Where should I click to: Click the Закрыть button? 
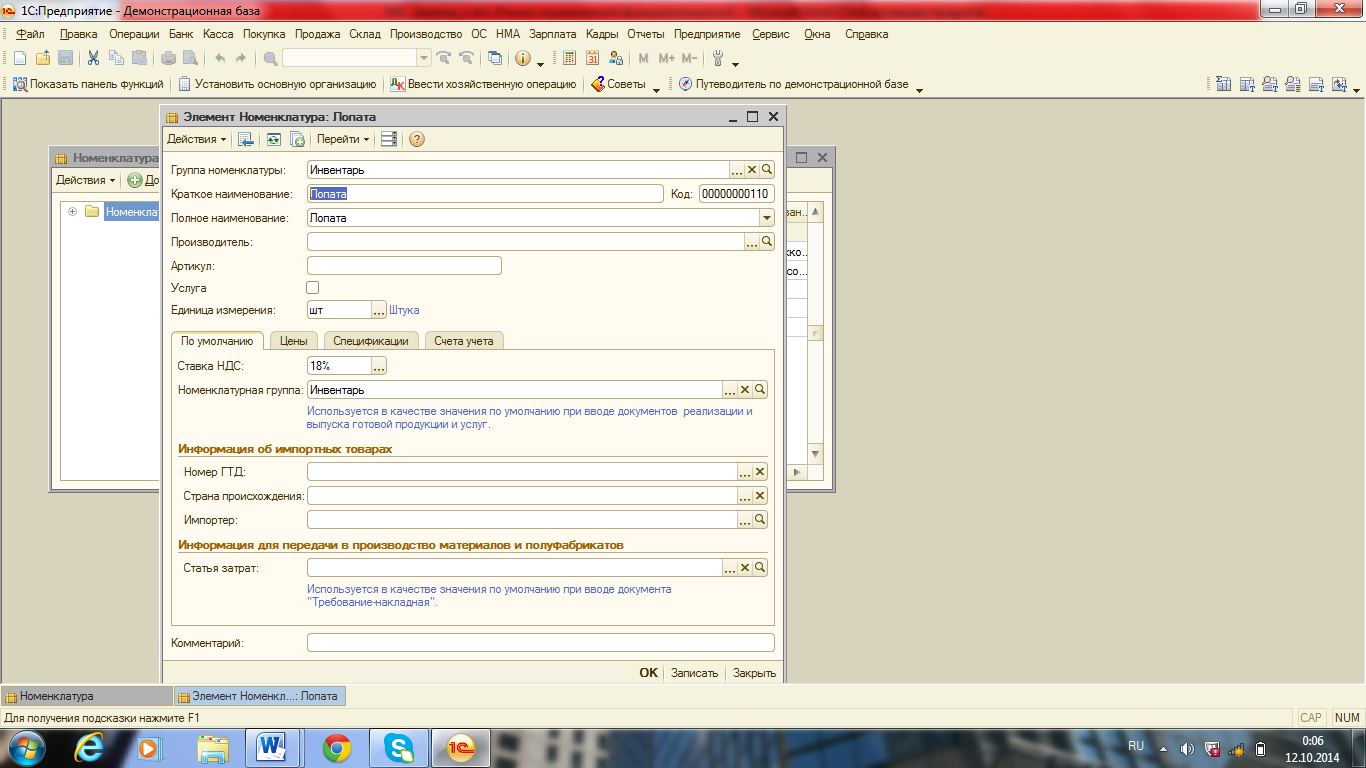(x=754, y=673)
